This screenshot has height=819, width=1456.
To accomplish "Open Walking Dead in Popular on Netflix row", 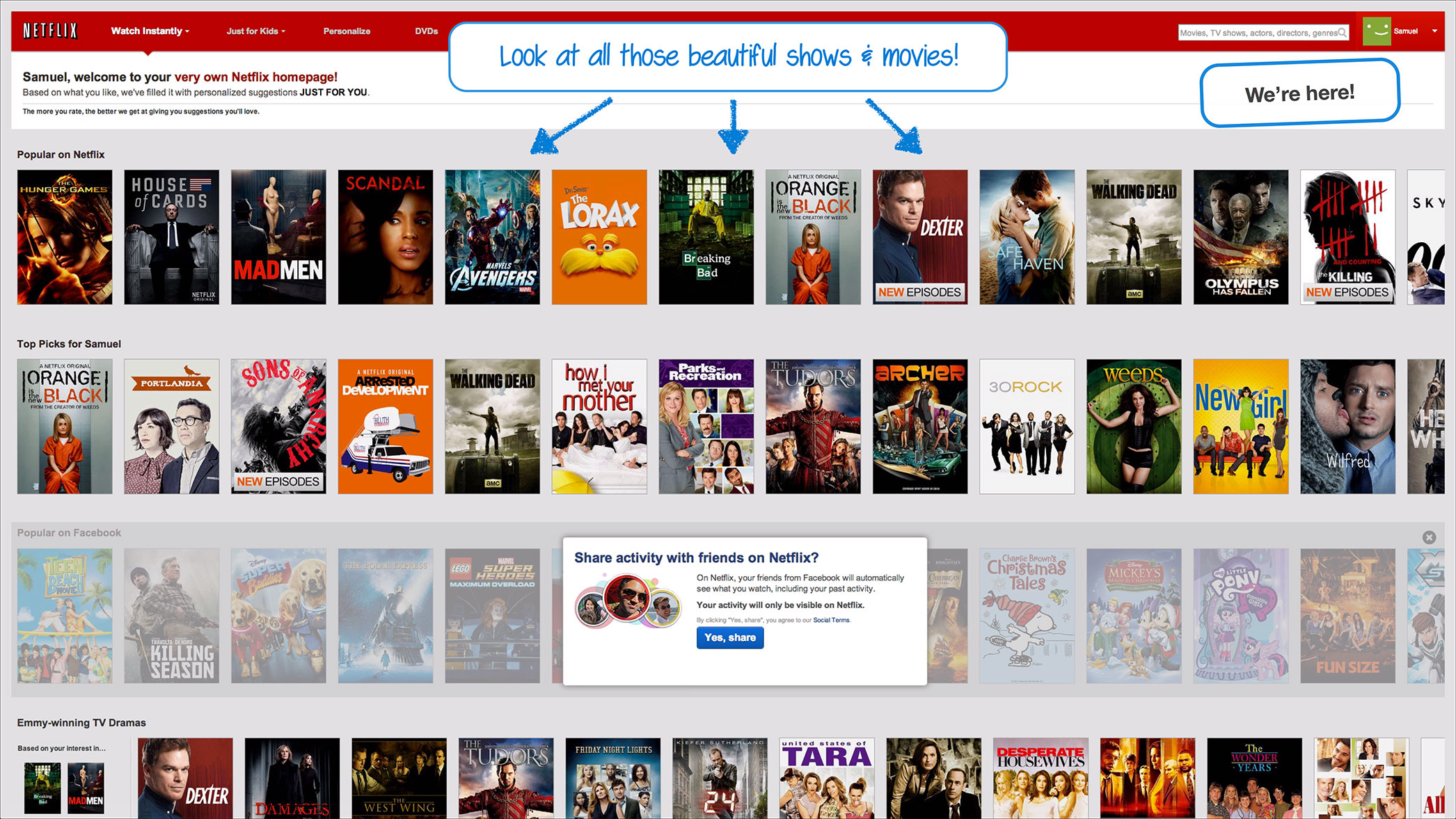I will click(1134, 237).
